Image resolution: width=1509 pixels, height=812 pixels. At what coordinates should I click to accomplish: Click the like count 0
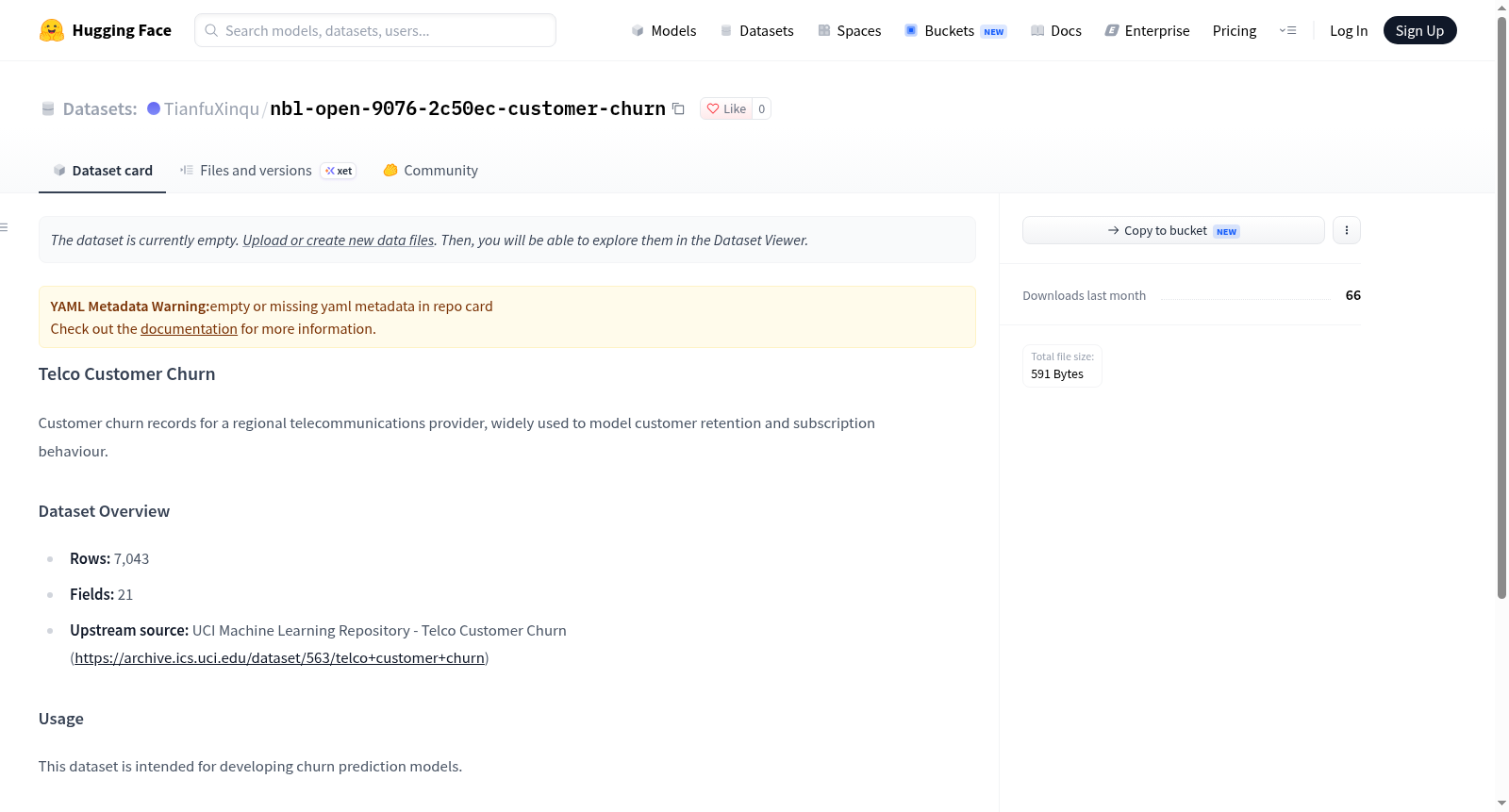tap(762, 108)
